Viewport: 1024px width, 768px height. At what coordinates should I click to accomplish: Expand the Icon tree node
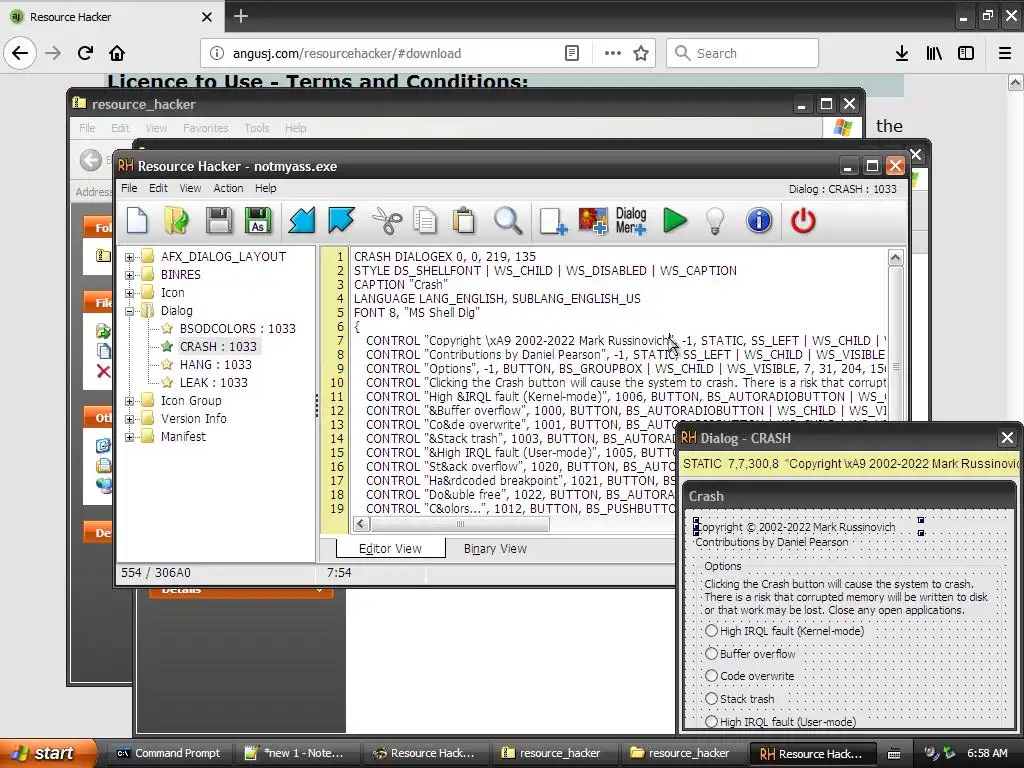point(129,293)
